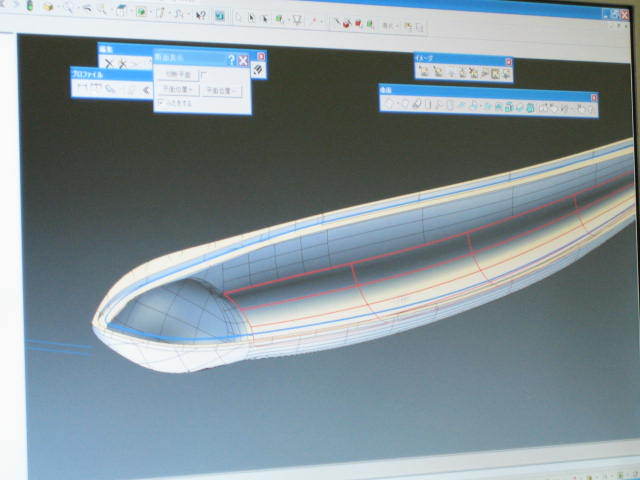The image size is (640, 480).
Task: Click the second icon in イメージ toolbar
Action: 438,72
